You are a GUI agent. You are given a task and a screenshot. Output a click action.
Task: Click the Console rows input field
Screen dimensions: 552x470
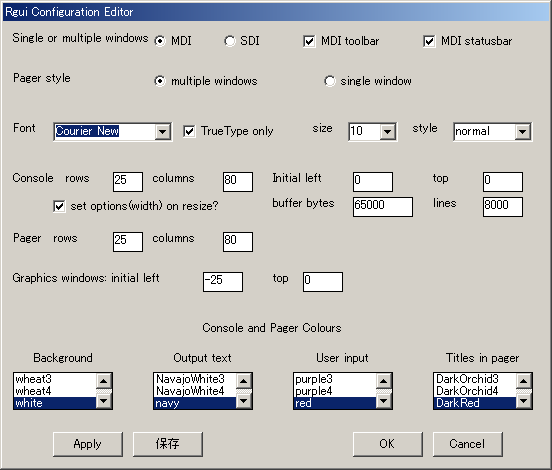[128, 182]
